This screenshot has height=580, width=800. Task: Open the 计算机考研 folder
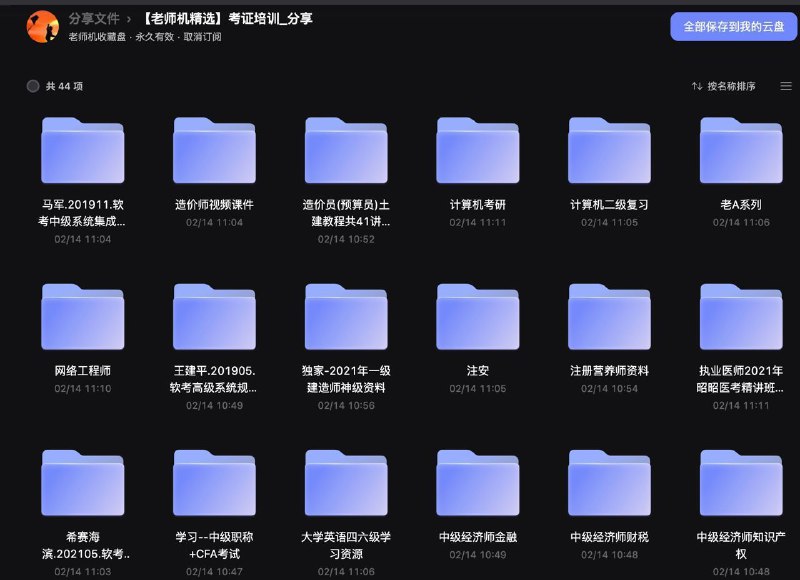(x=479, y=149)
